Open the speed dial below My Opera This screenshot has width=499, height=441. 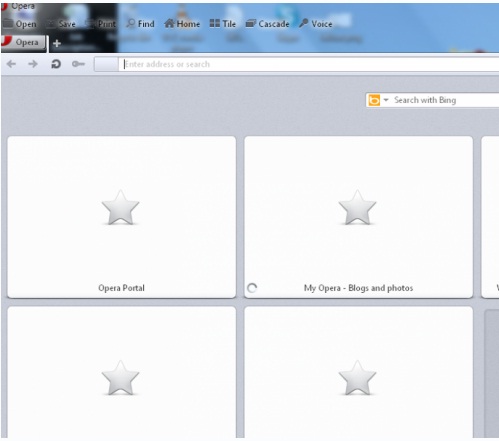(x=359, y=373)
